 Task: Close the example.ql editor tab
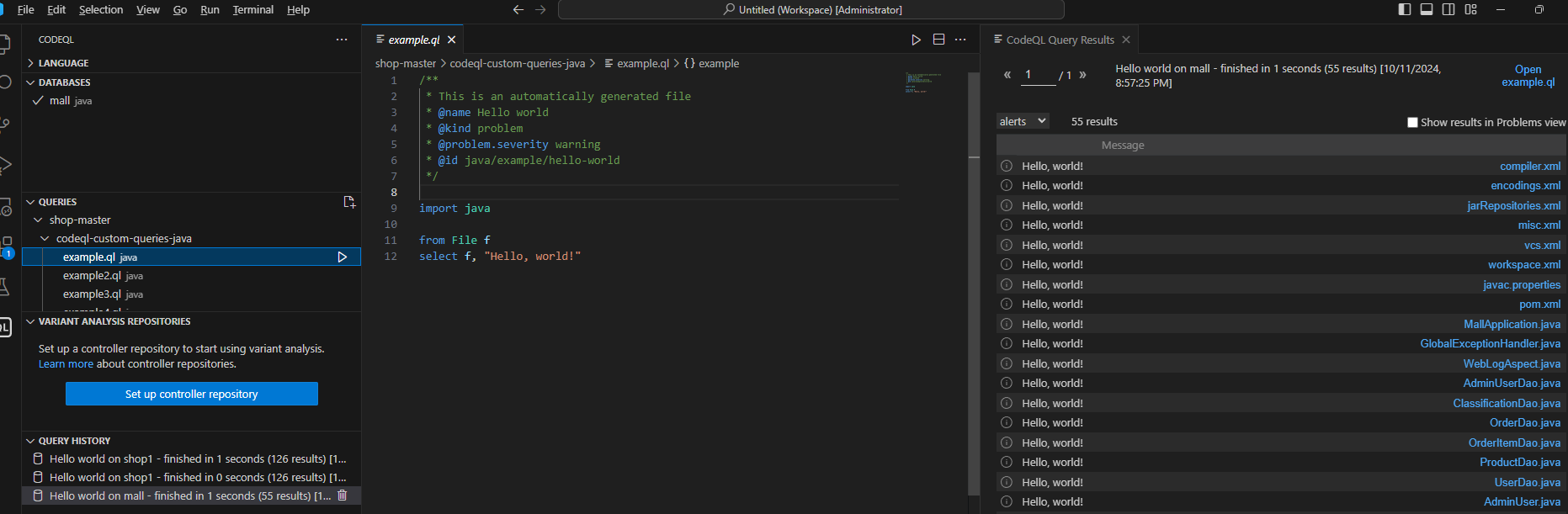point(452,40)
